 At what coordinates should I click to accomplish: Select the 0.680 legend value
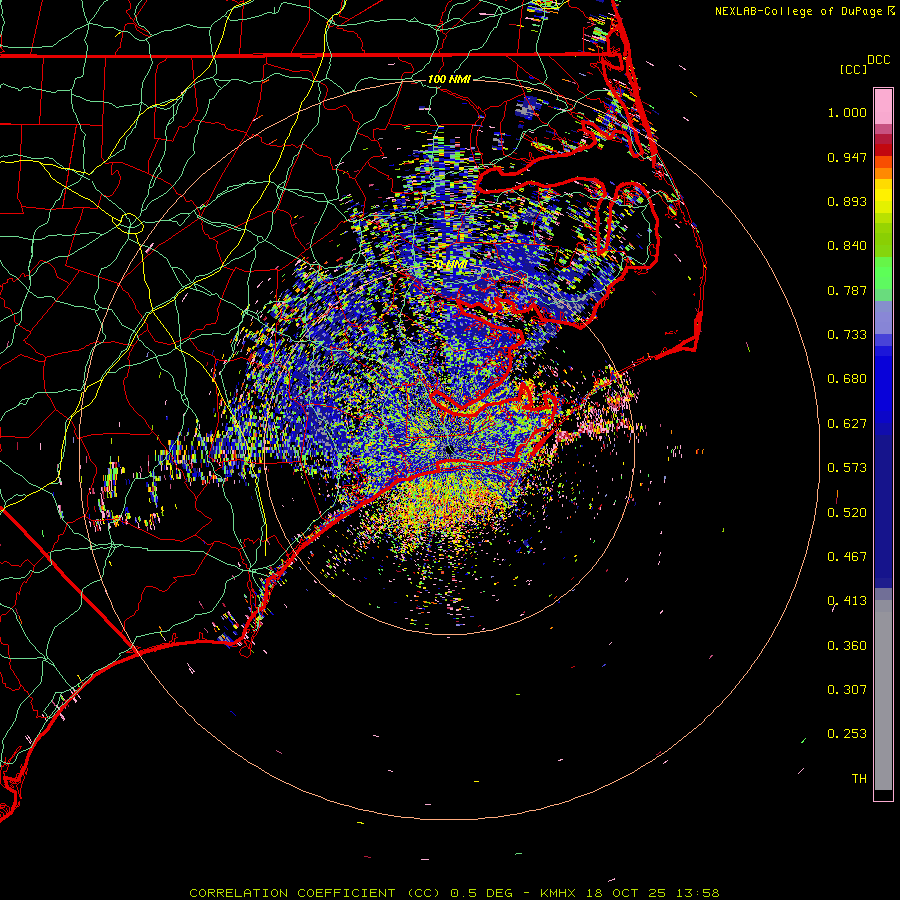pos(847,379)
